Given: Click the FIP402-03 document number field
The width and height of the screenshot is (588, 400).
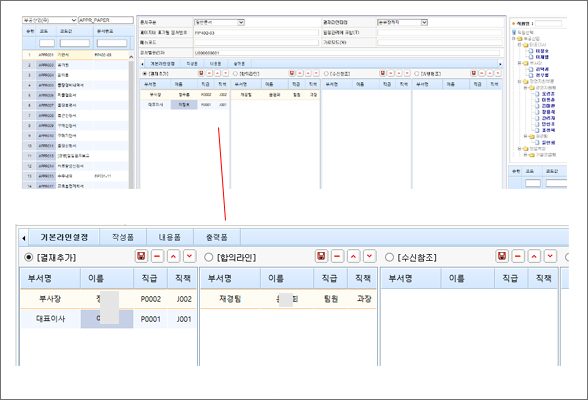Looking at the screenshot, I should point(256,33).
